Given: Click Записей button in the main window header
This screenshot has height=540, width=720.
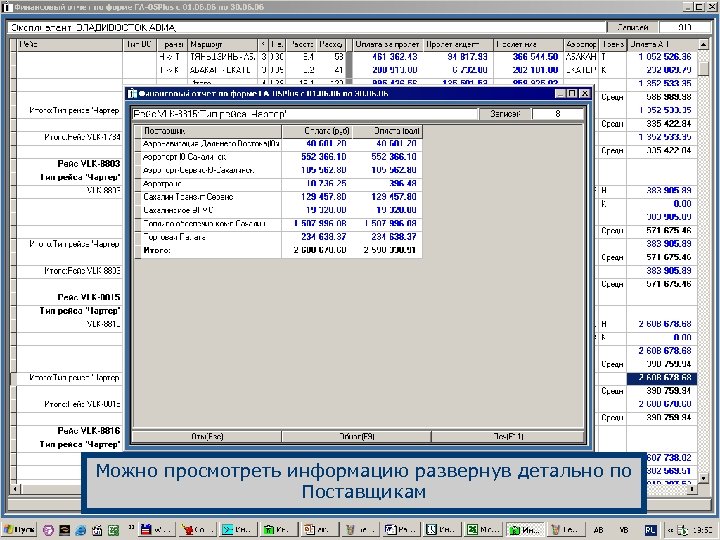Looking at the screenshot, I should [633, 28].
